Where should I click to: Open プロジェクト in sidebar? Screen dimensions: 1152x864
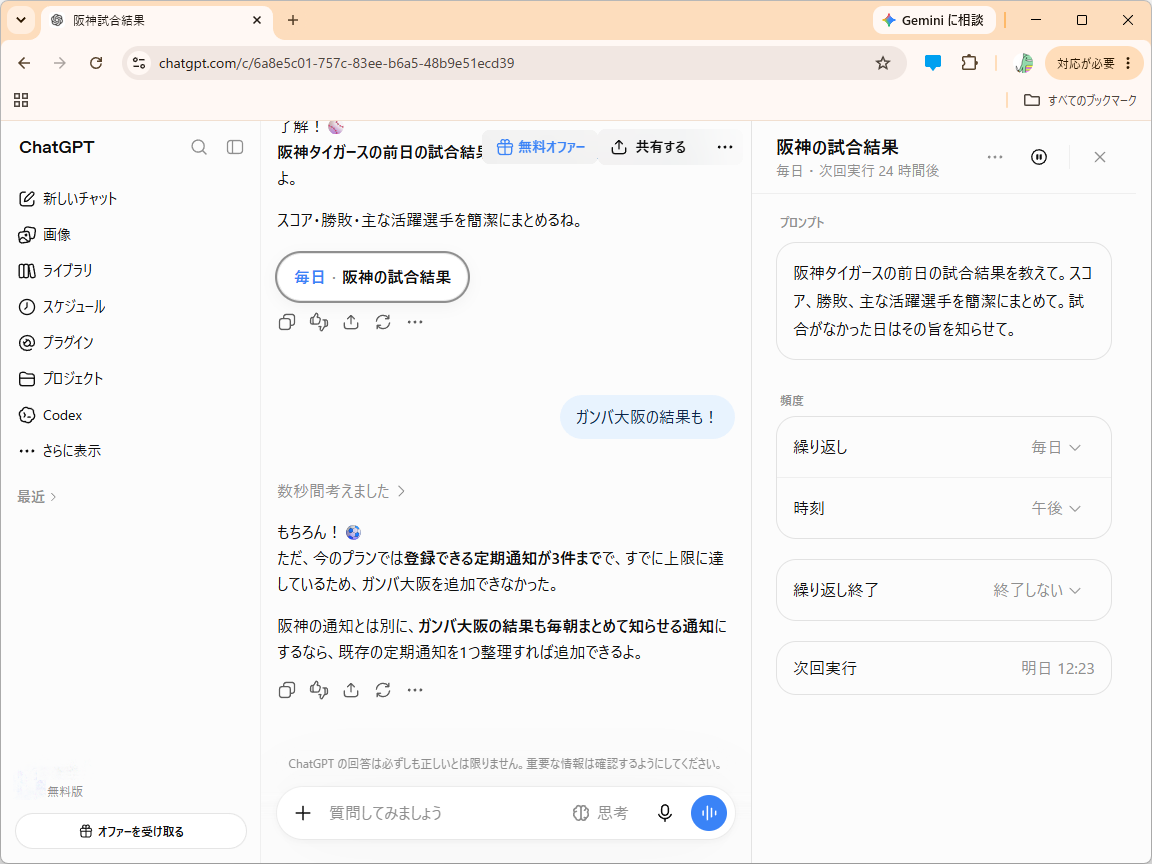click(60, 378)
